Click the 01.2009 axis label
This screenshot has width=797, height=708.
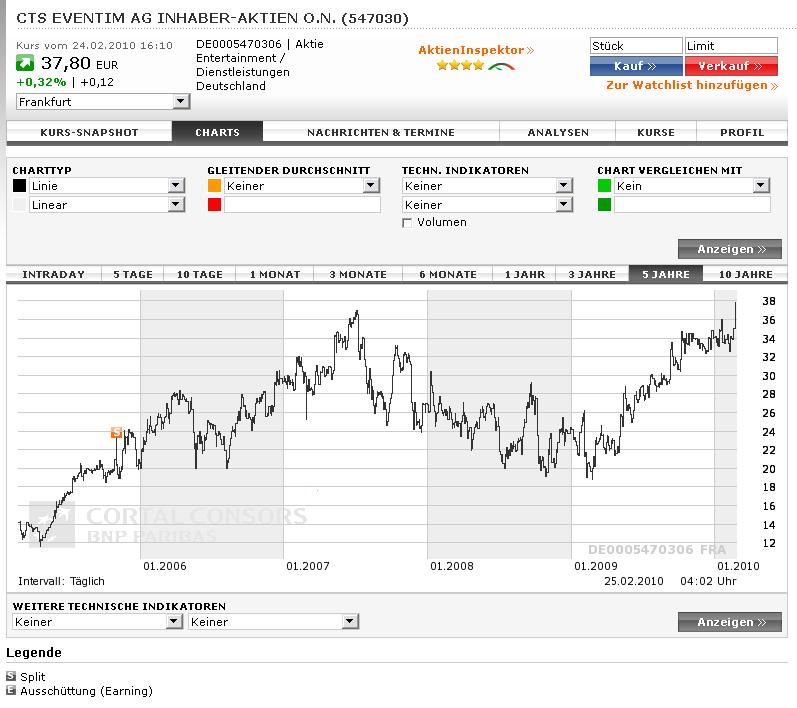click(x=596, y=566)
